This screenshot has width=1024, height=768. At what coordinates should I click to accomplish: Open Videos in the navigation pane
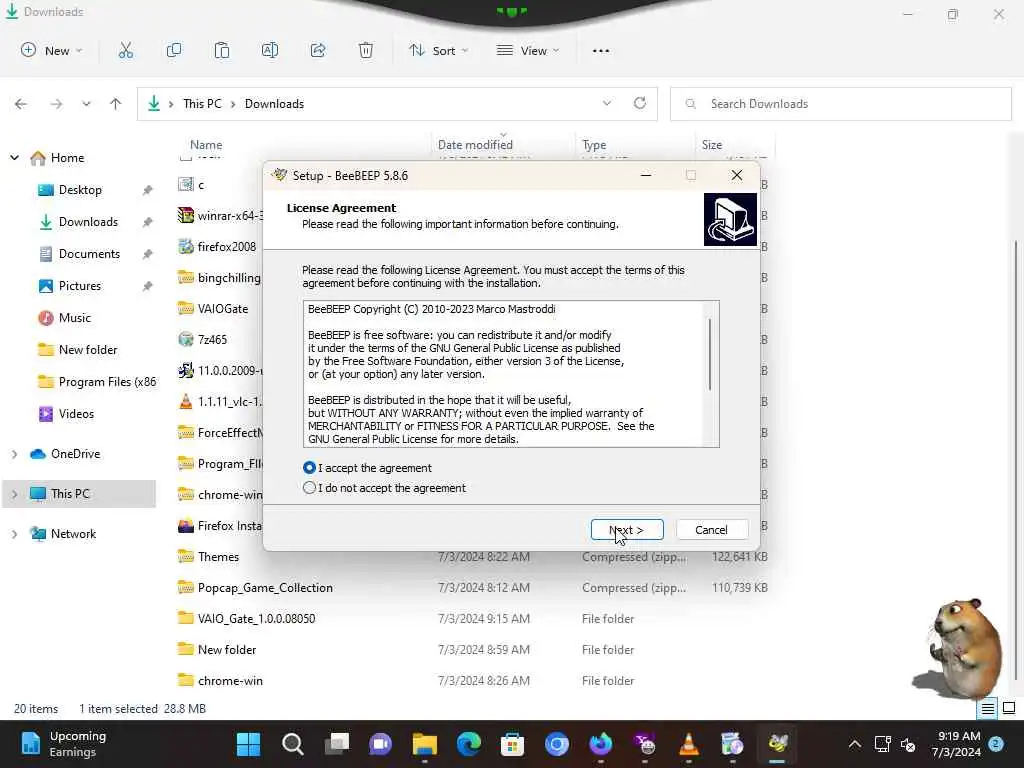pos(76,414)
